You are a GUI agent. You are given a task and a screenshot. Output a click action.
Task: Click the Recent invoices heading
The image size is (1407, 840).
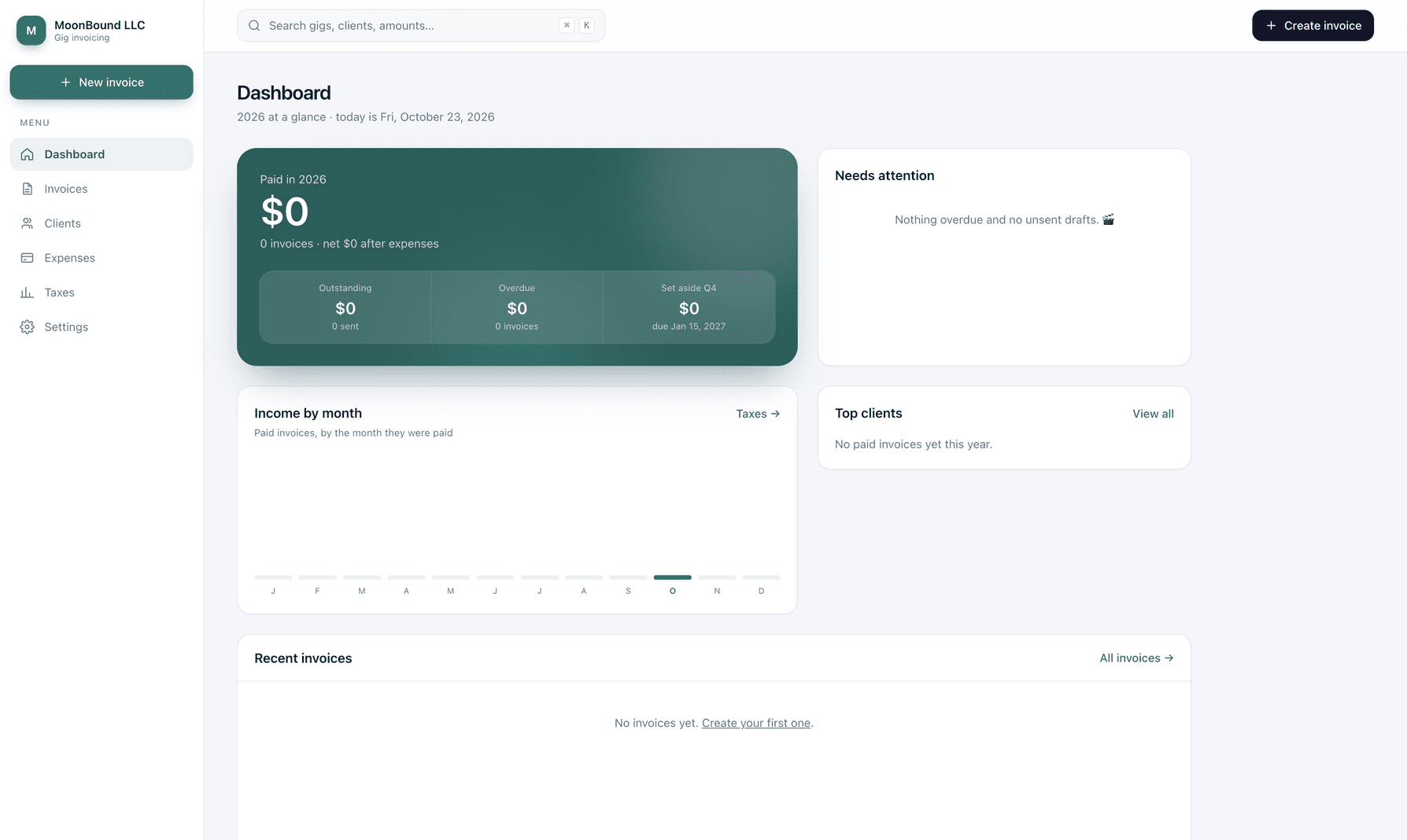coord(303,658)
